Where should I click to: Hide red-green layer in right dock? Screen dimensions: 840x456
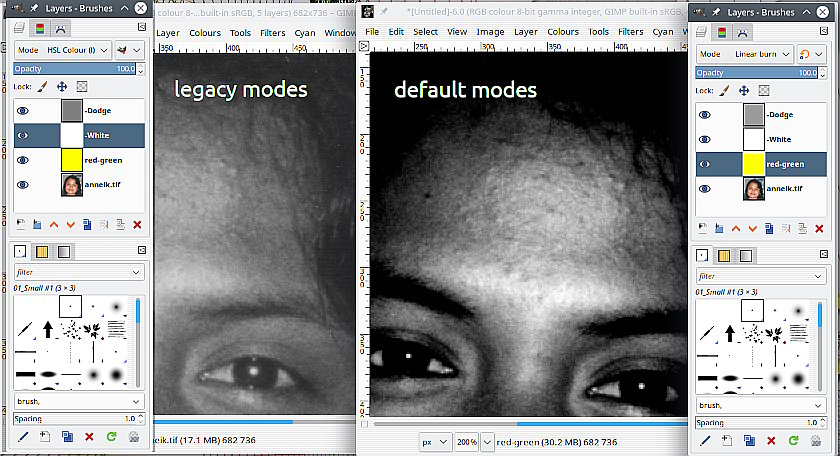pos(704,164)
